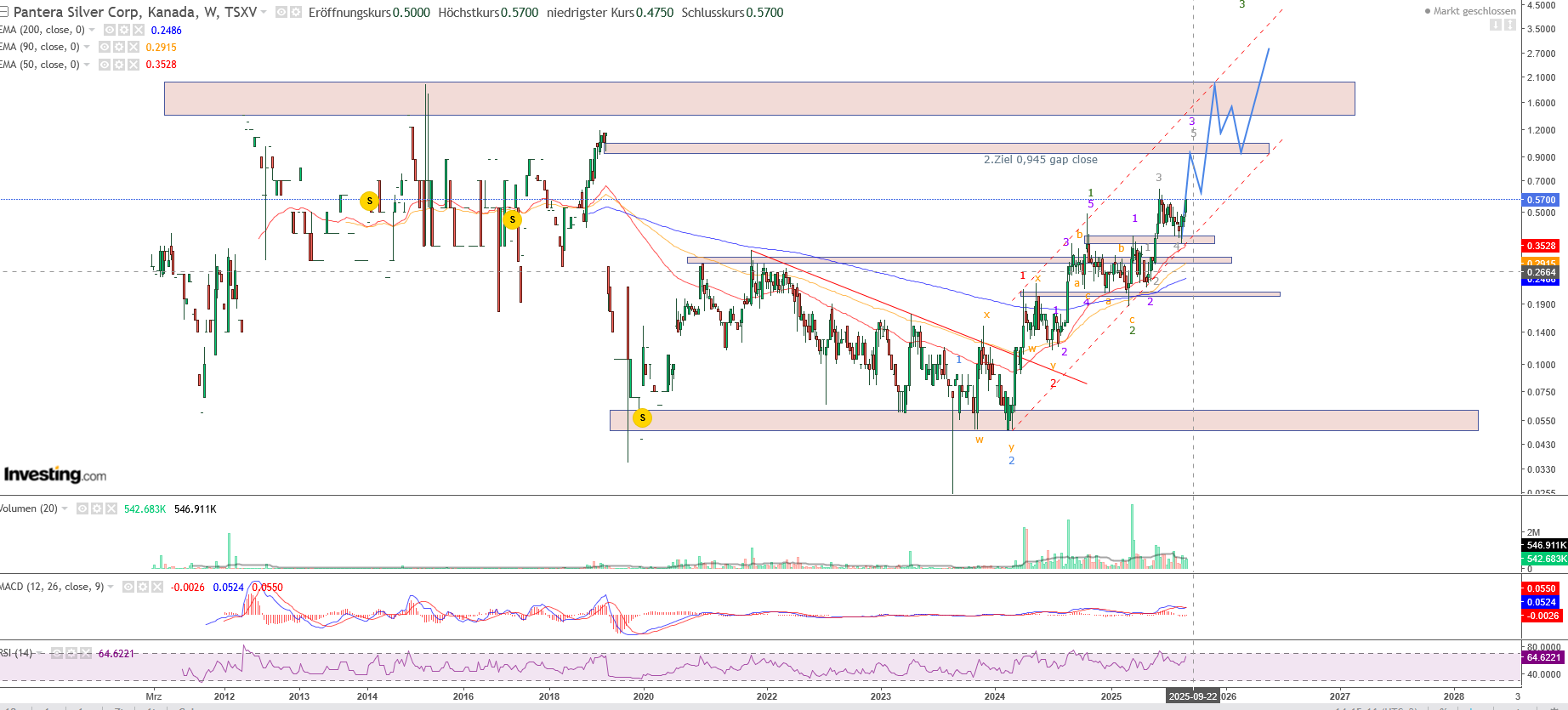Click the maximize pane arrows icon
This screenshot has height=710, width=1568.
[1510, 25]
